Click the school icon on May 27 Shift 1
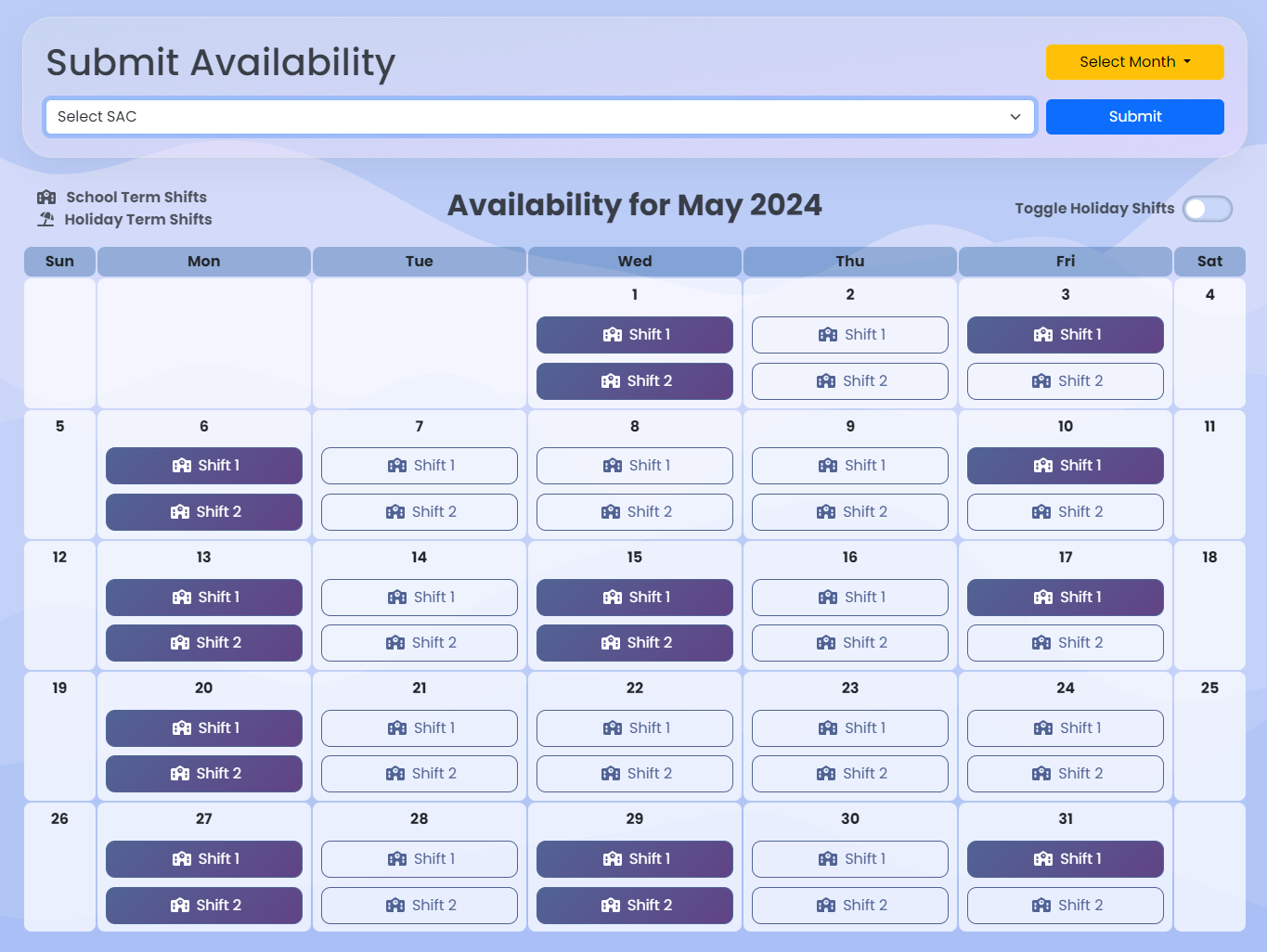The image size is (1267, 952). coord(182,859)
